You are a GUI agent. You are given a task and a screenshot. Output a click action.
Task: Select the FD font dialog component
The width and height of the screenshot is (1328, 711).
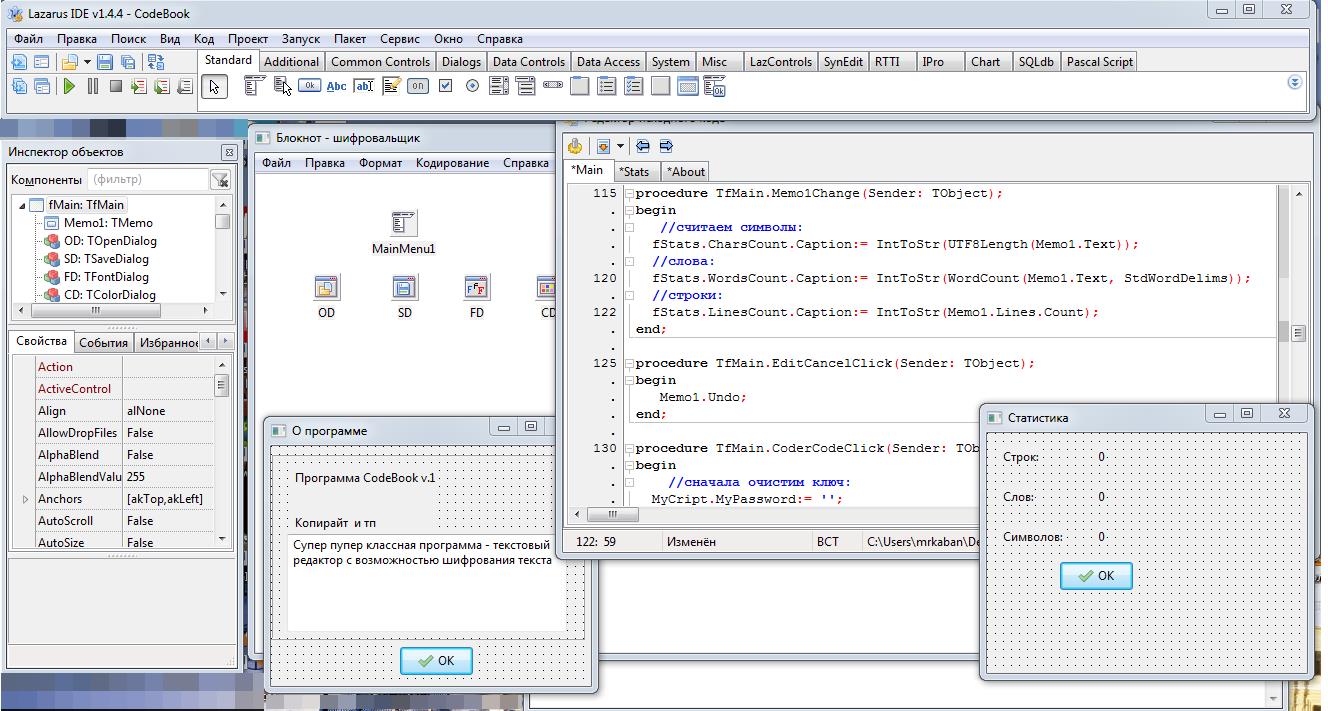click(x=476, y=288)
